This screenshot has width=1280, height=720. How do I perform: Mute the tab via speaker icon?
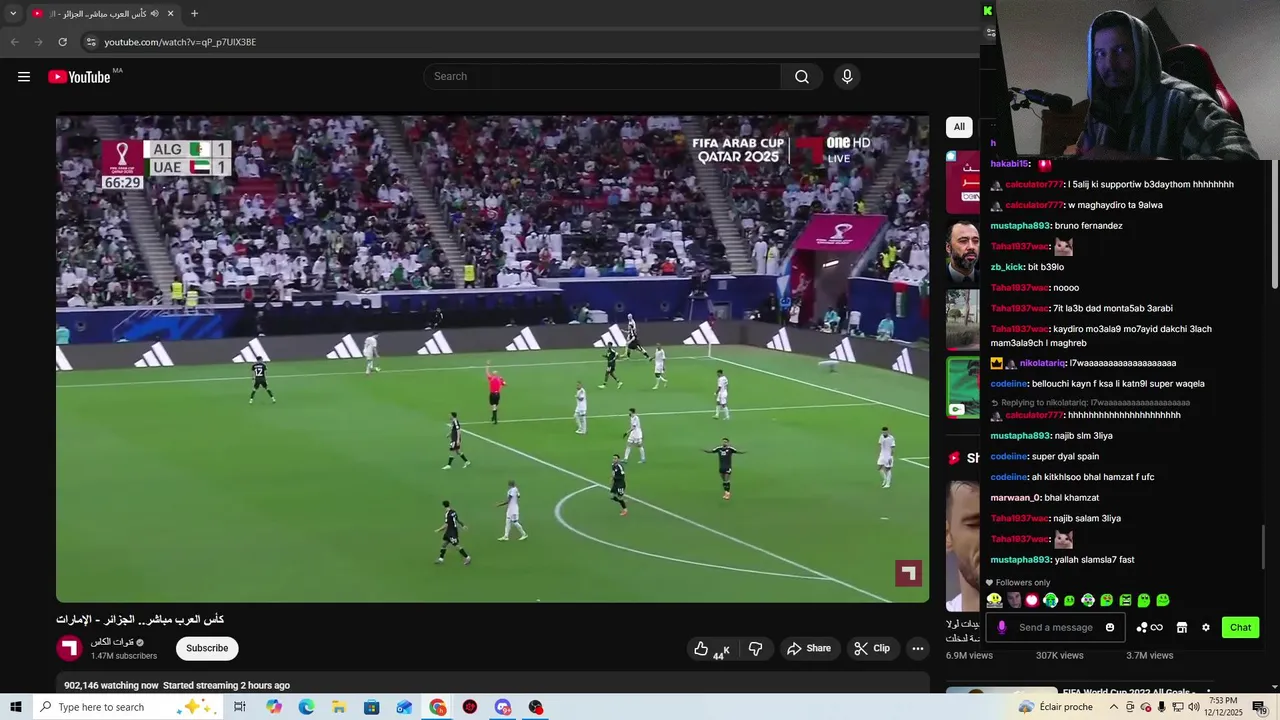click(154, 14)
